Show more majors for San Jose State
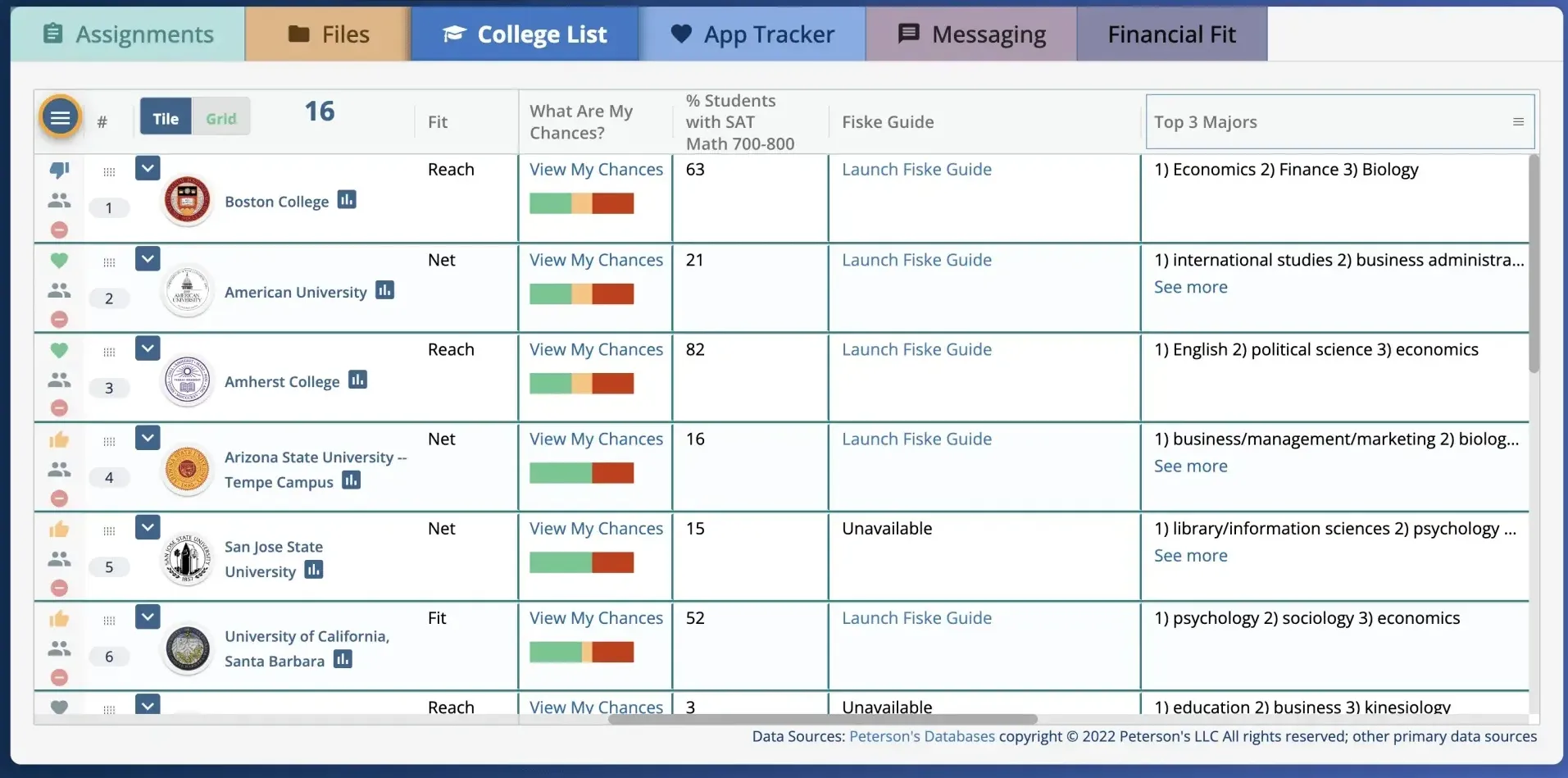 [x=1190, y=555]
